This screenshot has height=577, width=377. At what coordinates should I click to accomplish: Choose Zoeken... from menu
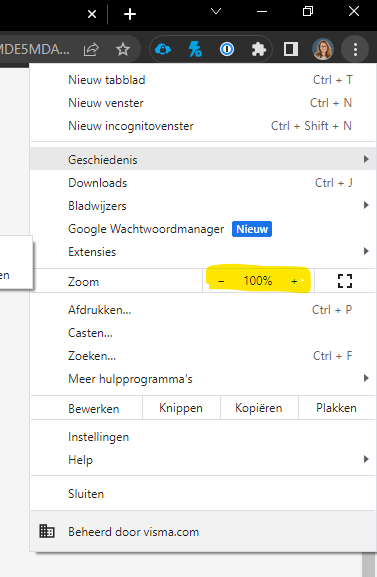(x=203, y=356)
